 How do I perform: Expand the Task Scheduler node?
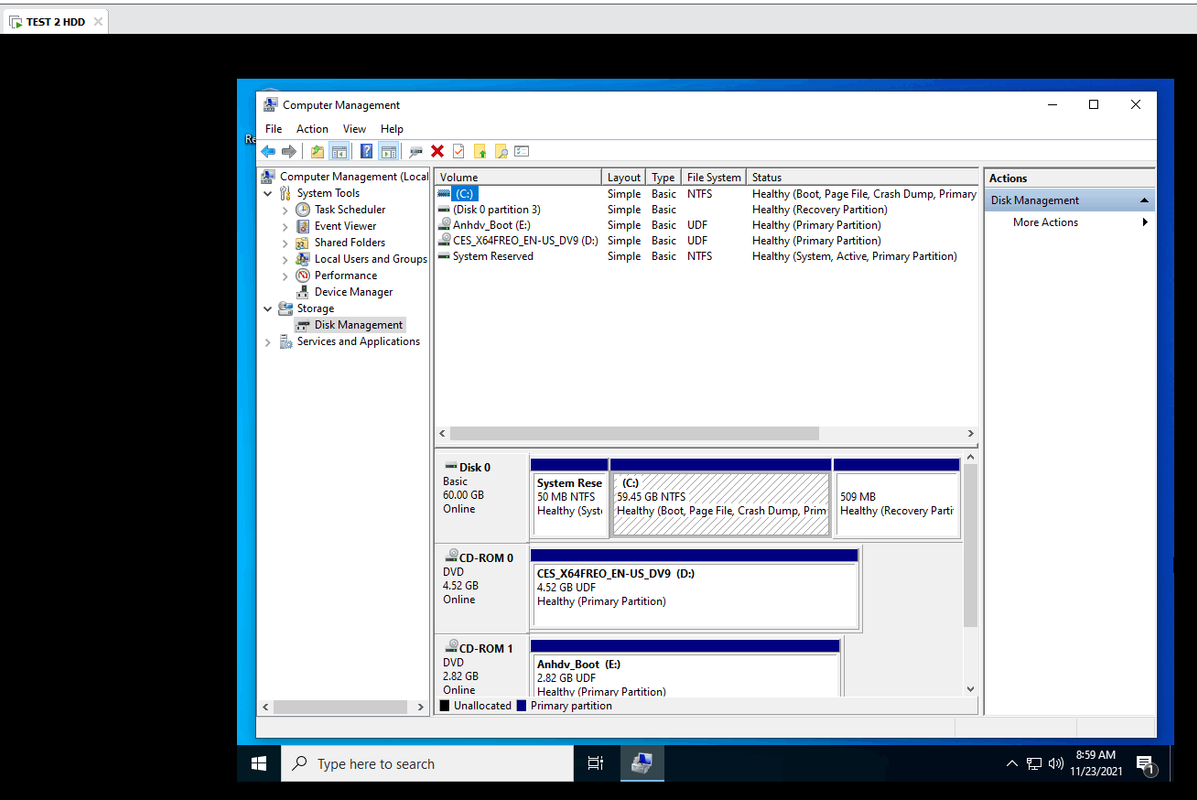pos(285,210)
